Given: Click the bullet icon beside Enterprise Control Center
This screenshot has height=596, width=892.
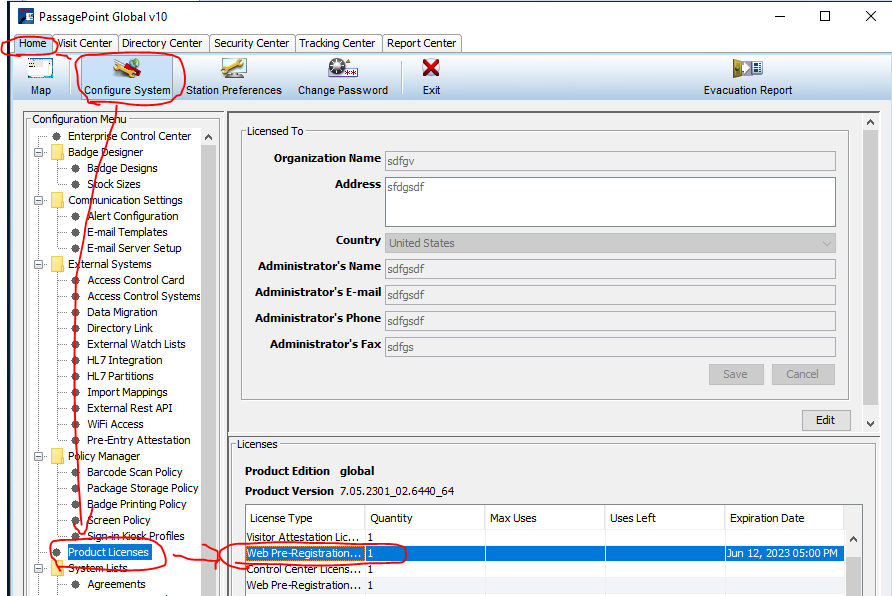Looking at the screenshot, I should pyautogui.click(x=56, y=136).
